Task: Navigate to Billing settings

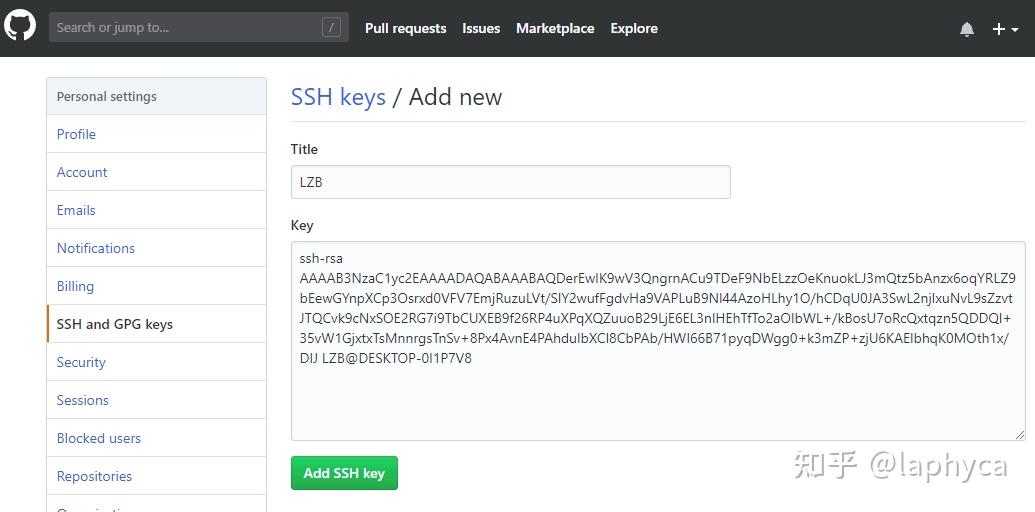Action: [x=75, y=286]
